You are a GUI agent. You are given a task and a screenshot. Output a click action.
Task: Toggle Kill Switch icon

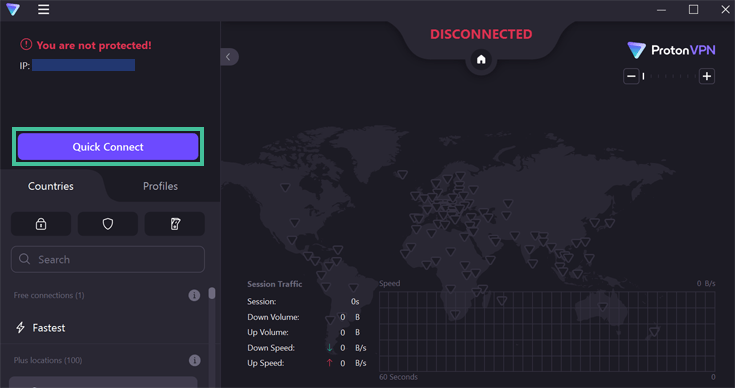175,224
